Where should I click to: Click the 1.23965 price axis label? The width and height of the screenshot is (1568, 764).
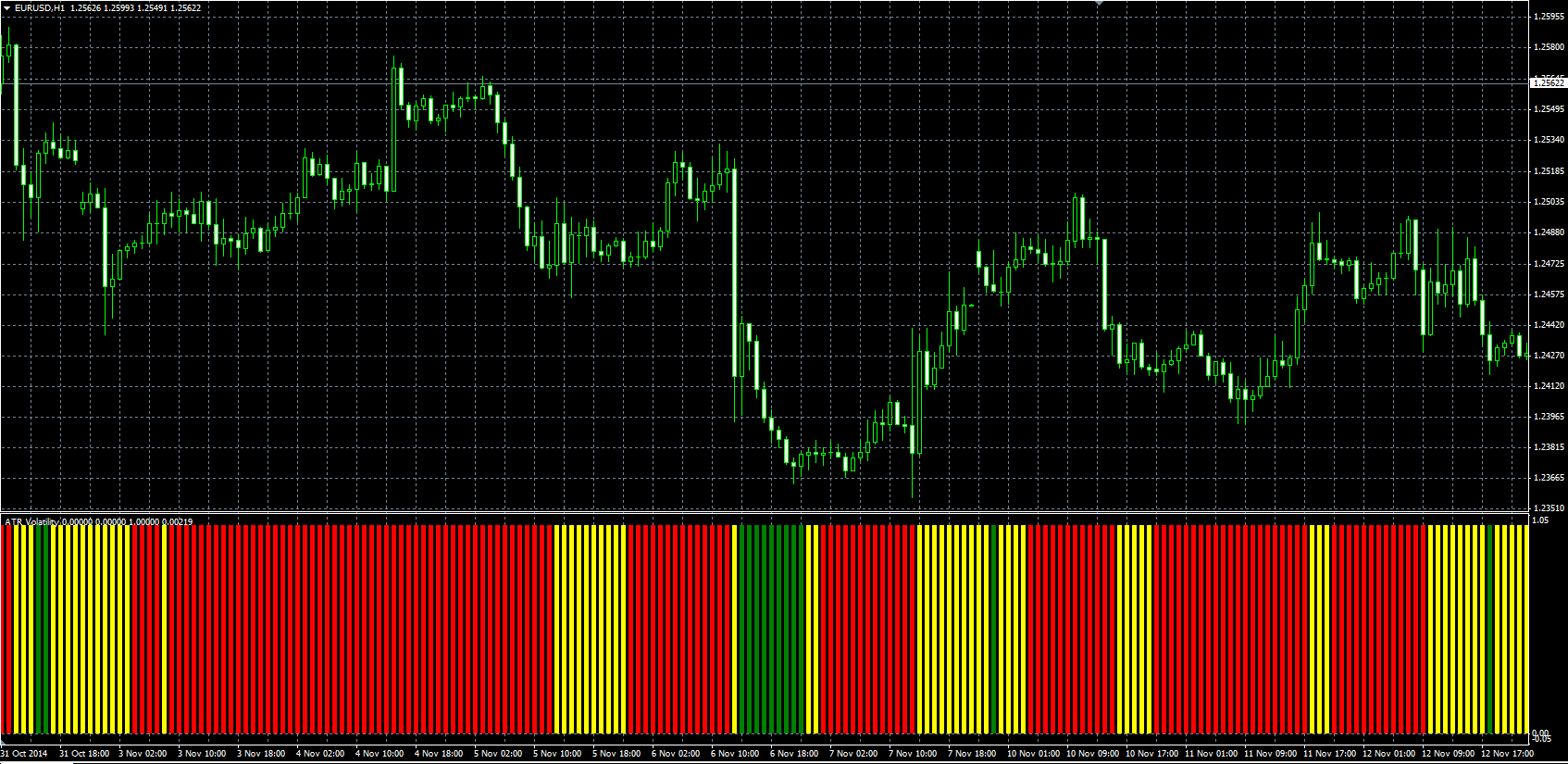click(x=1549, y=417)
